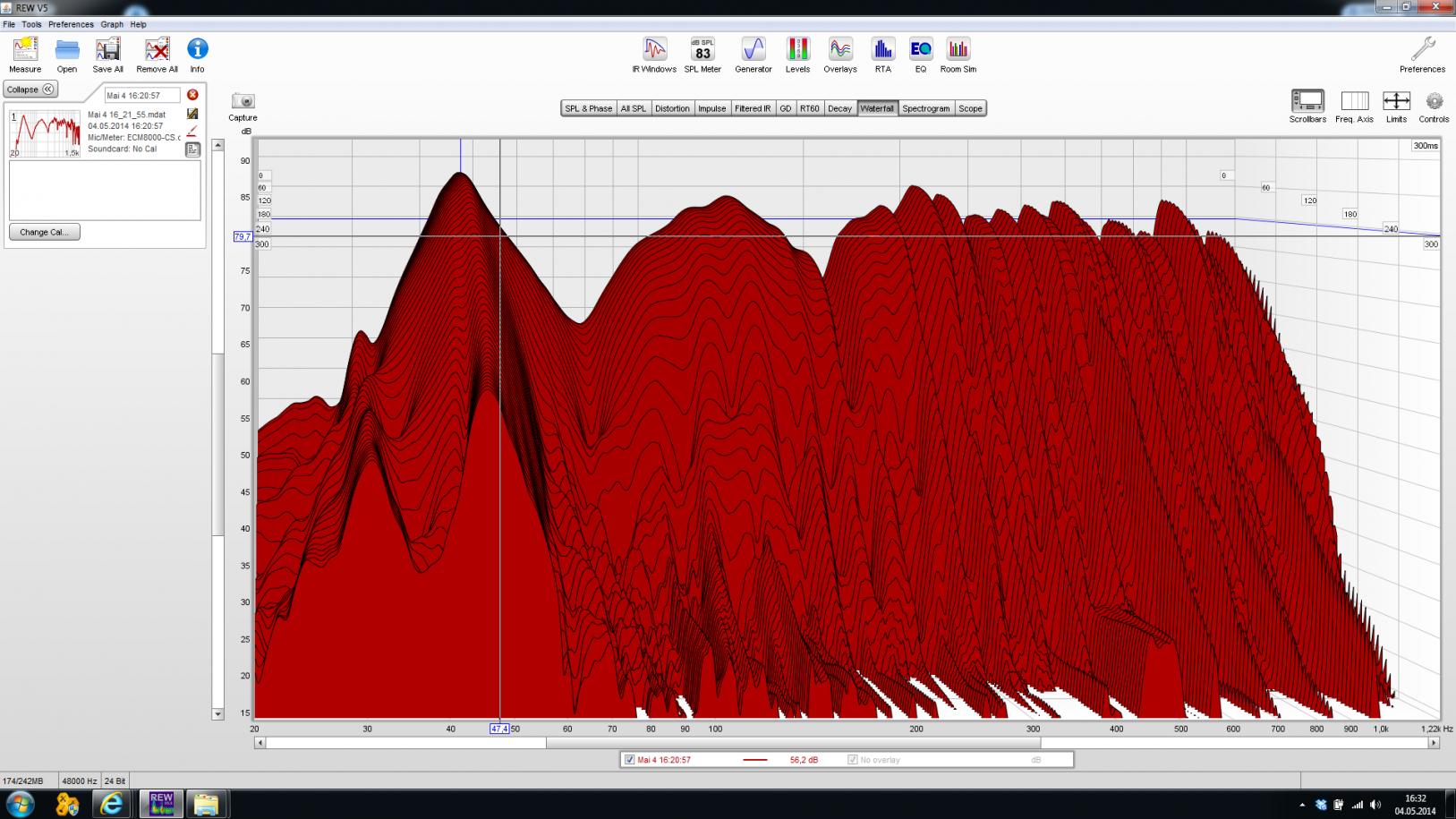Screen dimensions: 1456x819
Task: Collapse the measurements side panel
Action: (x=31, y=90)
